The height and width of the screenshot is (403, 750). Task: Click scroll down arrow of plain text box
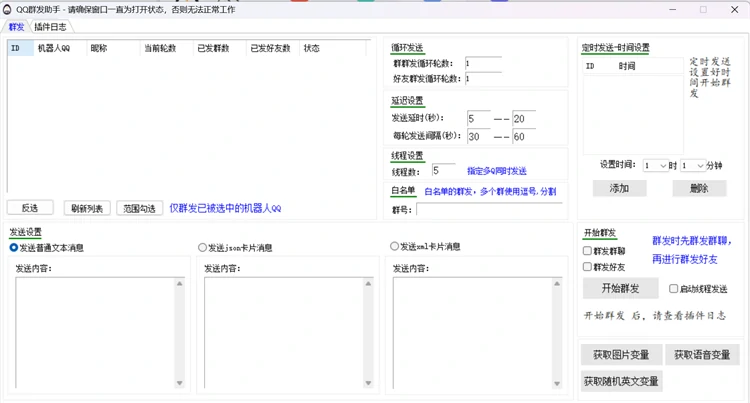point(179,383)
